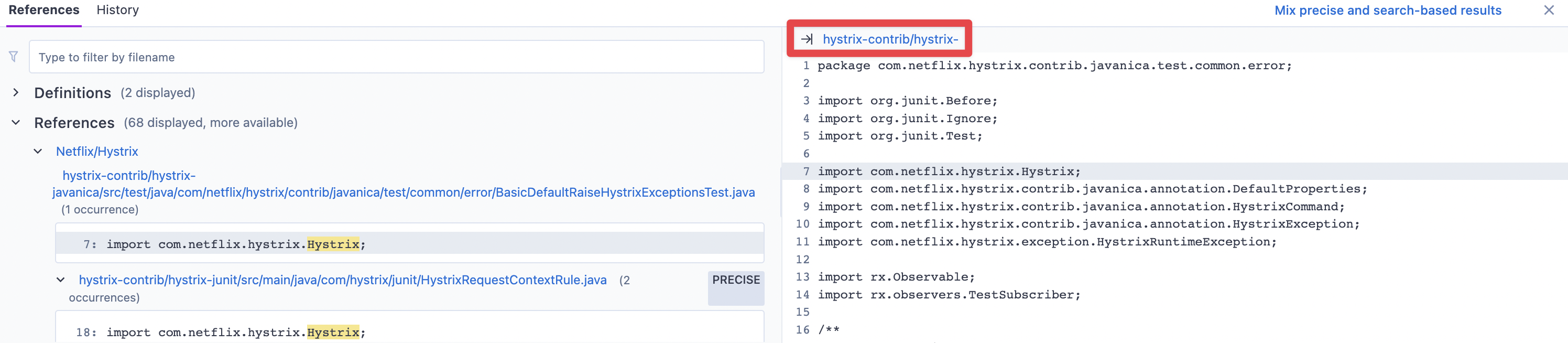
Task: Click the Definitions heading text
Action: click(72, 93)
